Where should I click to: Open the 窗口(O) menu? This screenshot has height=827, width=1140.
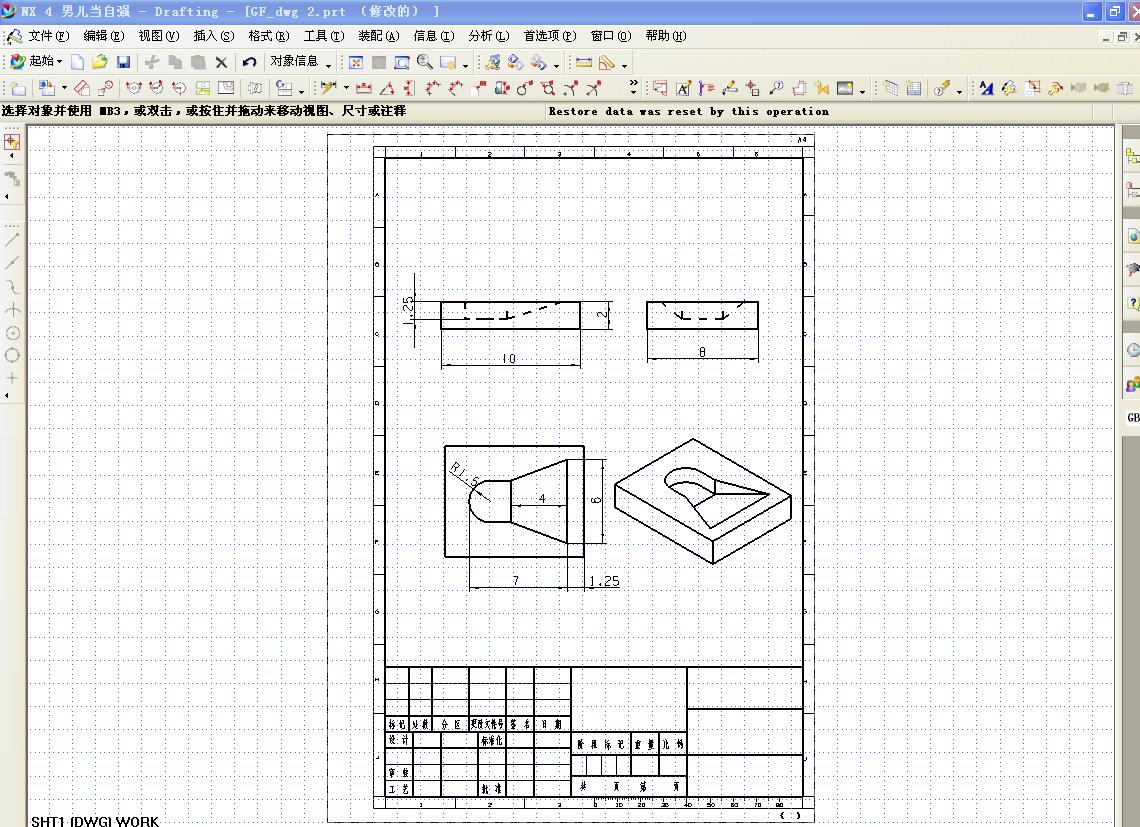(x=611, y=36)
